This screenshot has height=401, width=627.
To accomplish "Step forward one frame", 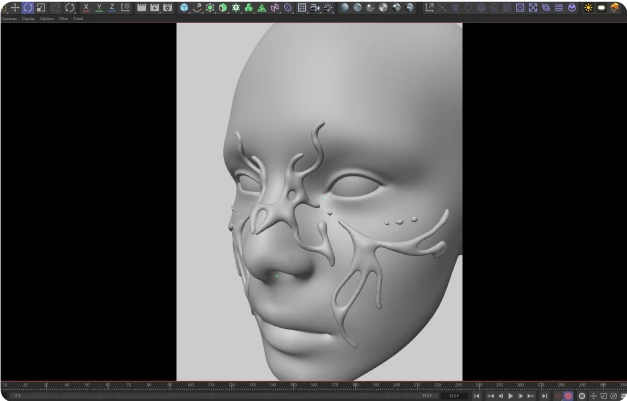I will point(521,396).
